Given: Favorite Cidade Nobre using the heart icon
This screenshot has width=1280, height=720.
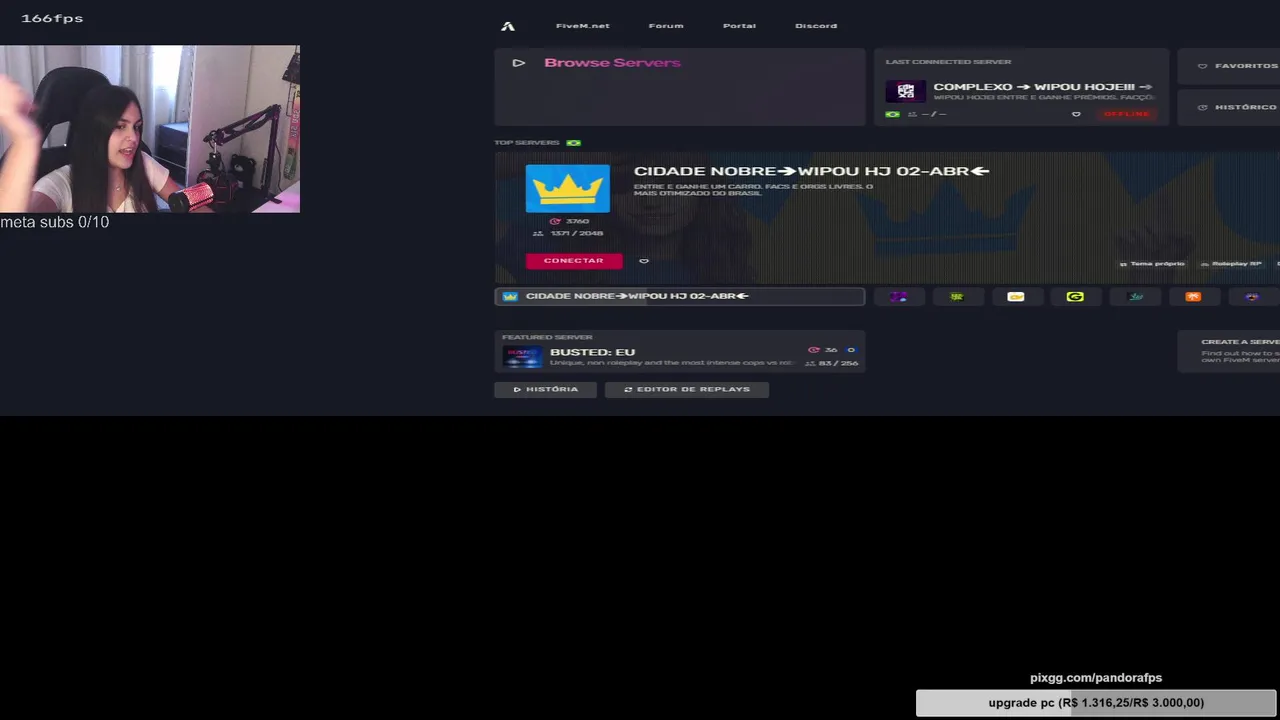Looking at the screenshot, I should (x=644, y=261).
